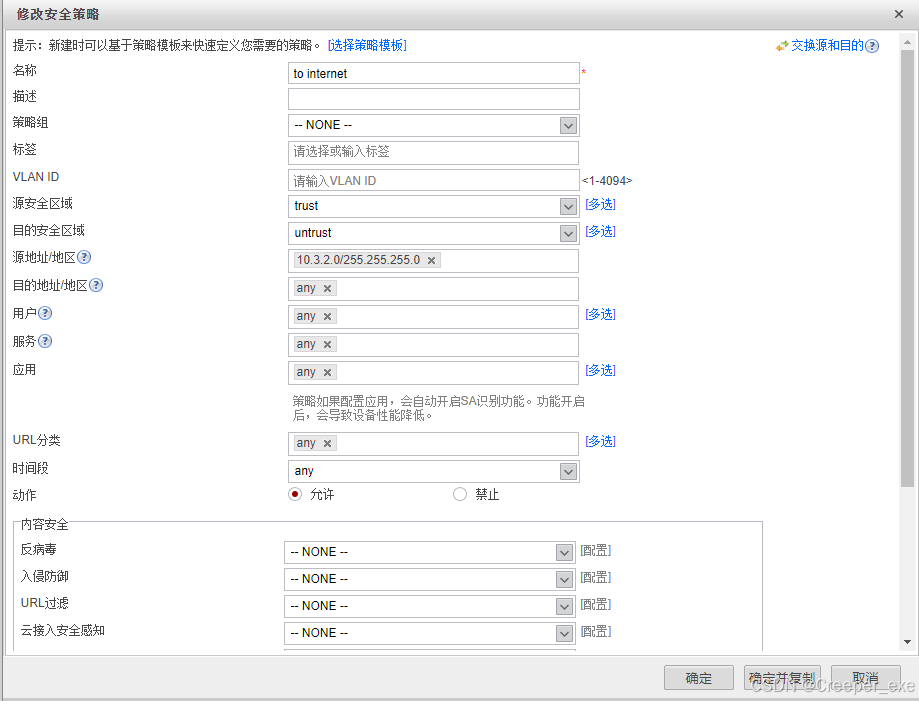Click the scrollbar down arrow
The image size is (919, 701).
pyautogui.click(x=907, y=642)
